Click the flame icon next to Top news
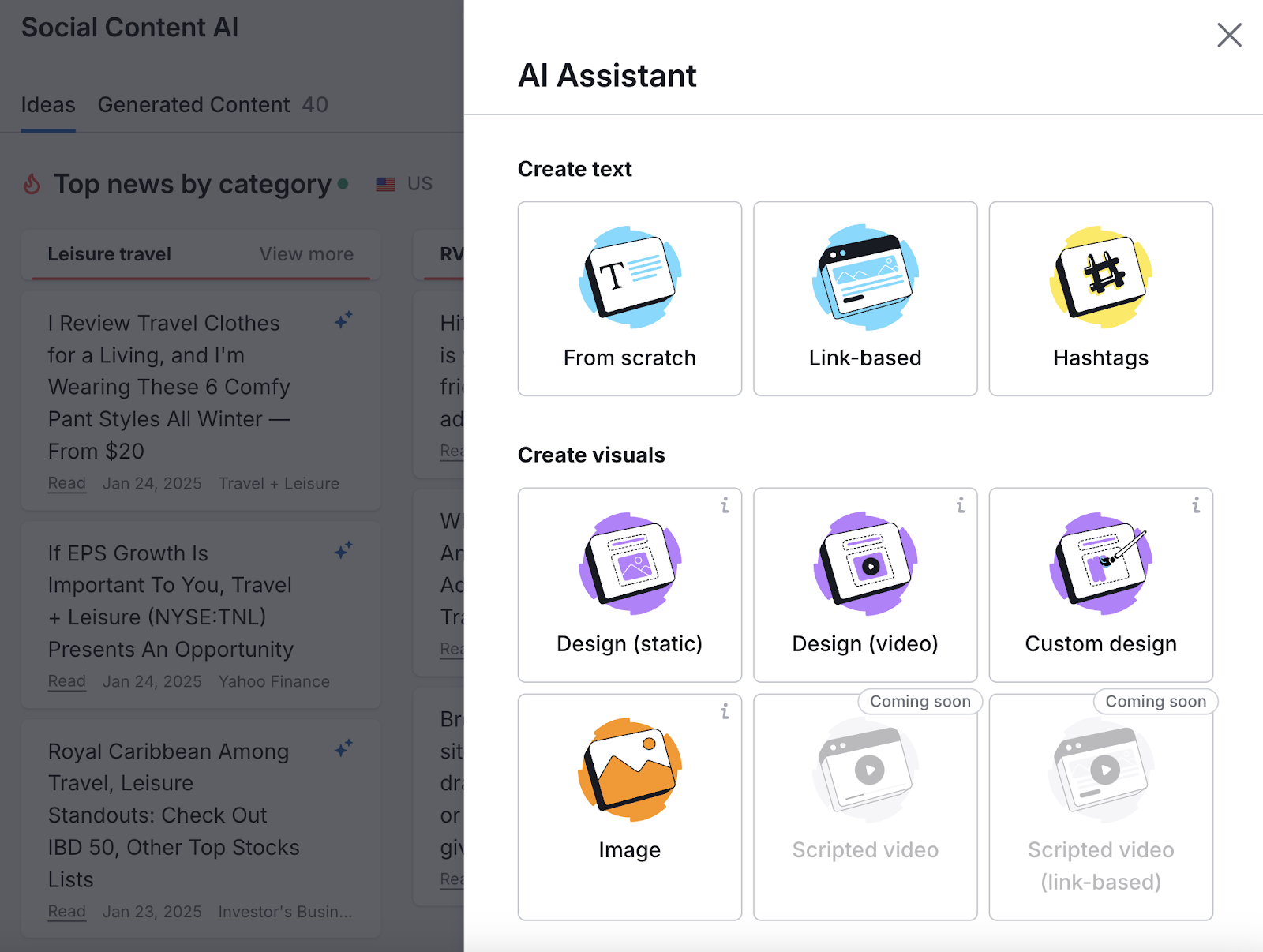Image resolution: width=1263 pixels, height=952 pixels. (x=31, y=184)
